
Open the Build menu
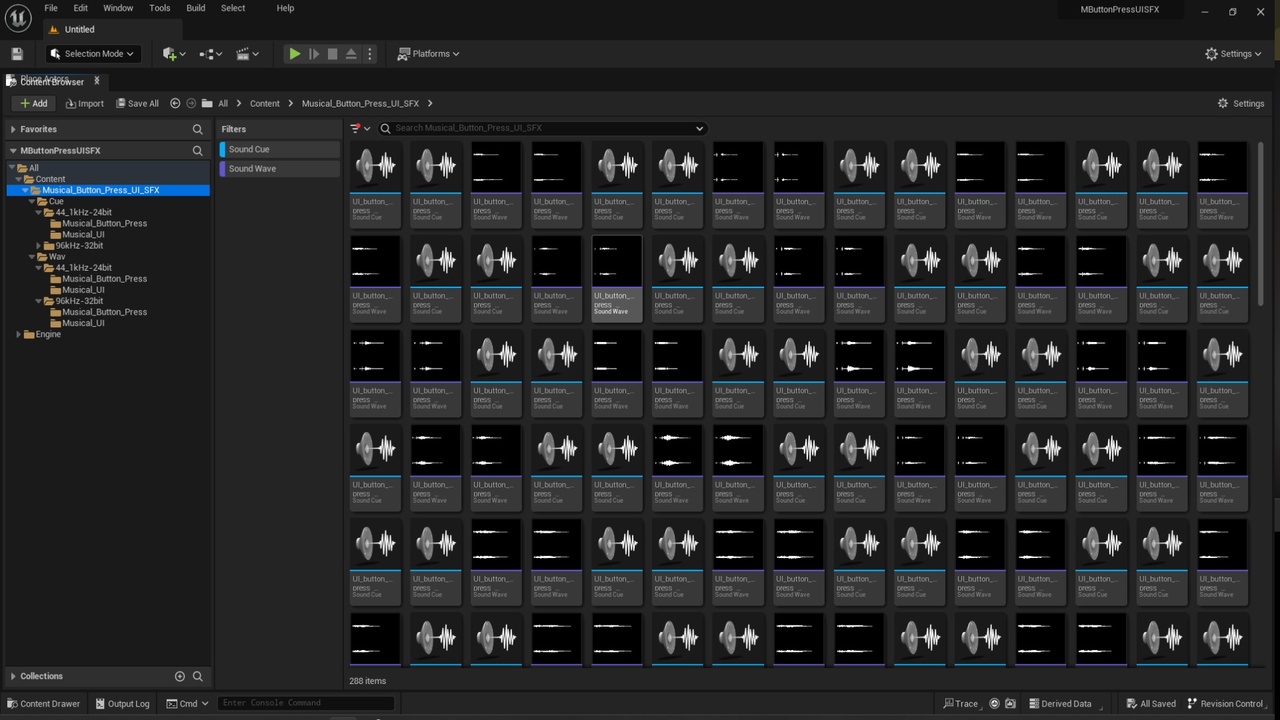196,8
